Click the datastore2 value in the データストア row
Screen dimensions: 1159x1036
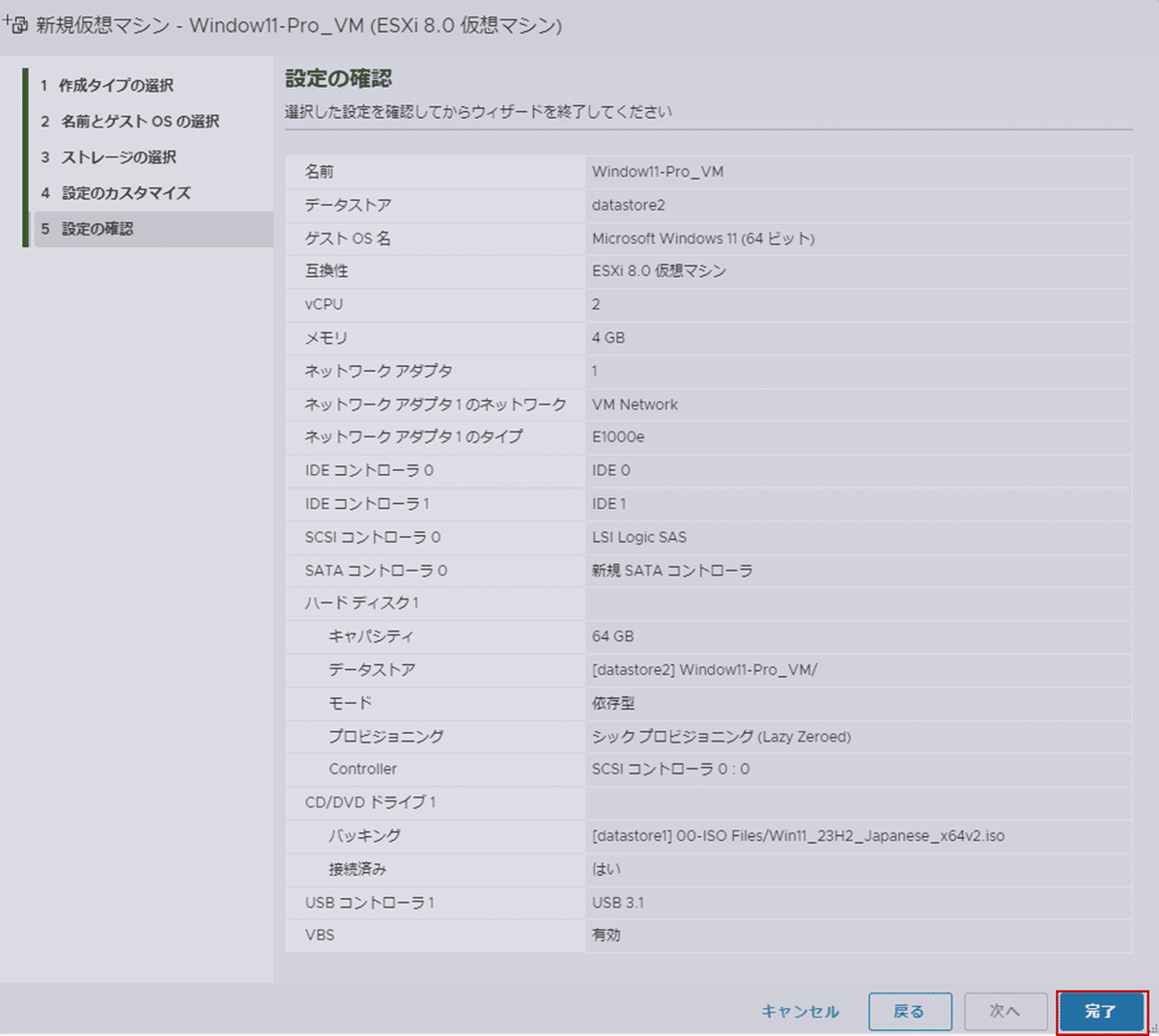(628, 205)
